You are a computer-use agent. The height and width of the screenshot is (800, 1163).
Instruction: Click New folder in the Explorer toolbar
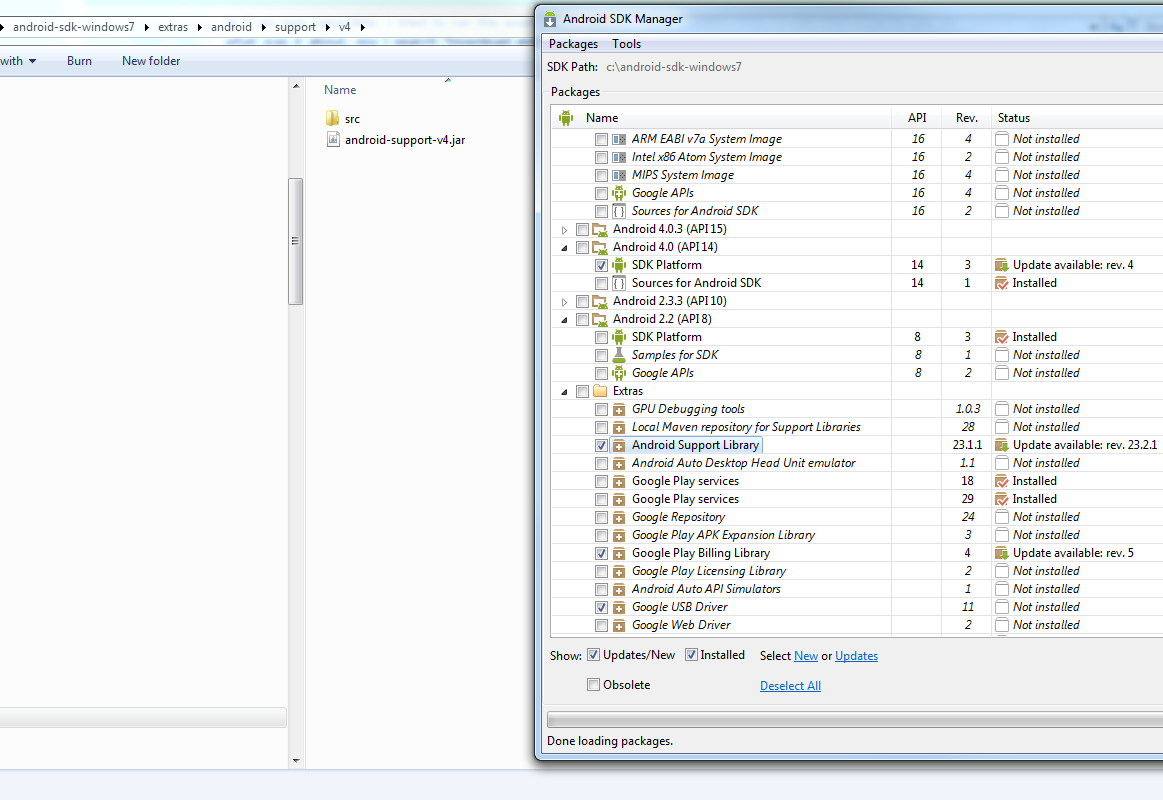coord(151,61)
